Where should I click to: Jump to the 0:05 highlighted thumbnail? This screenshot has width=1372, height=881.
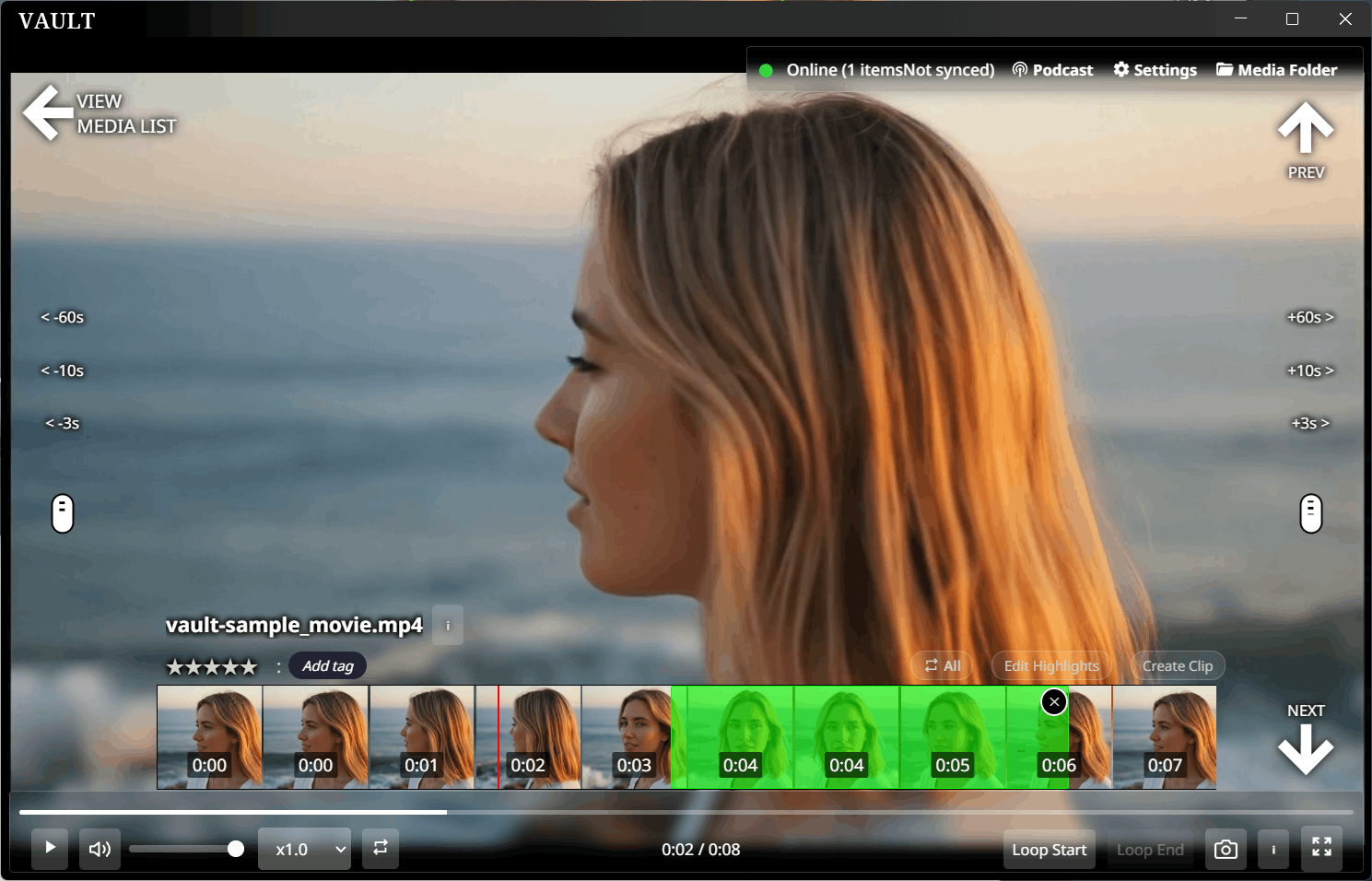coord(953,737)
